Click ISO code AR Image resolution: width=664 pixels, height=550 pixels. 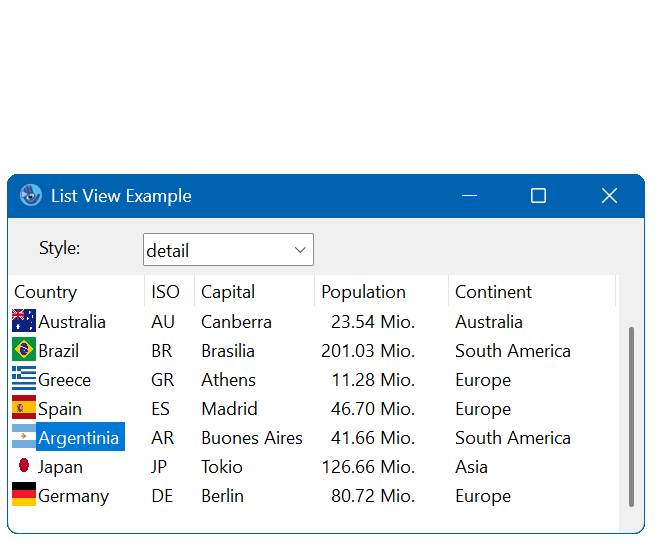(163, 438)
